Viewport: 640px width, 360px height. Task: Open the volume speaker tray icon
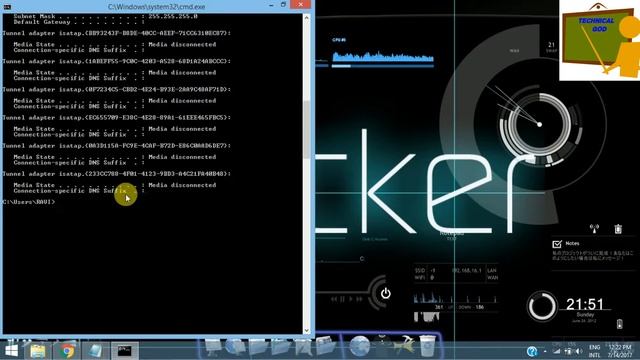[x=579, y=351]
